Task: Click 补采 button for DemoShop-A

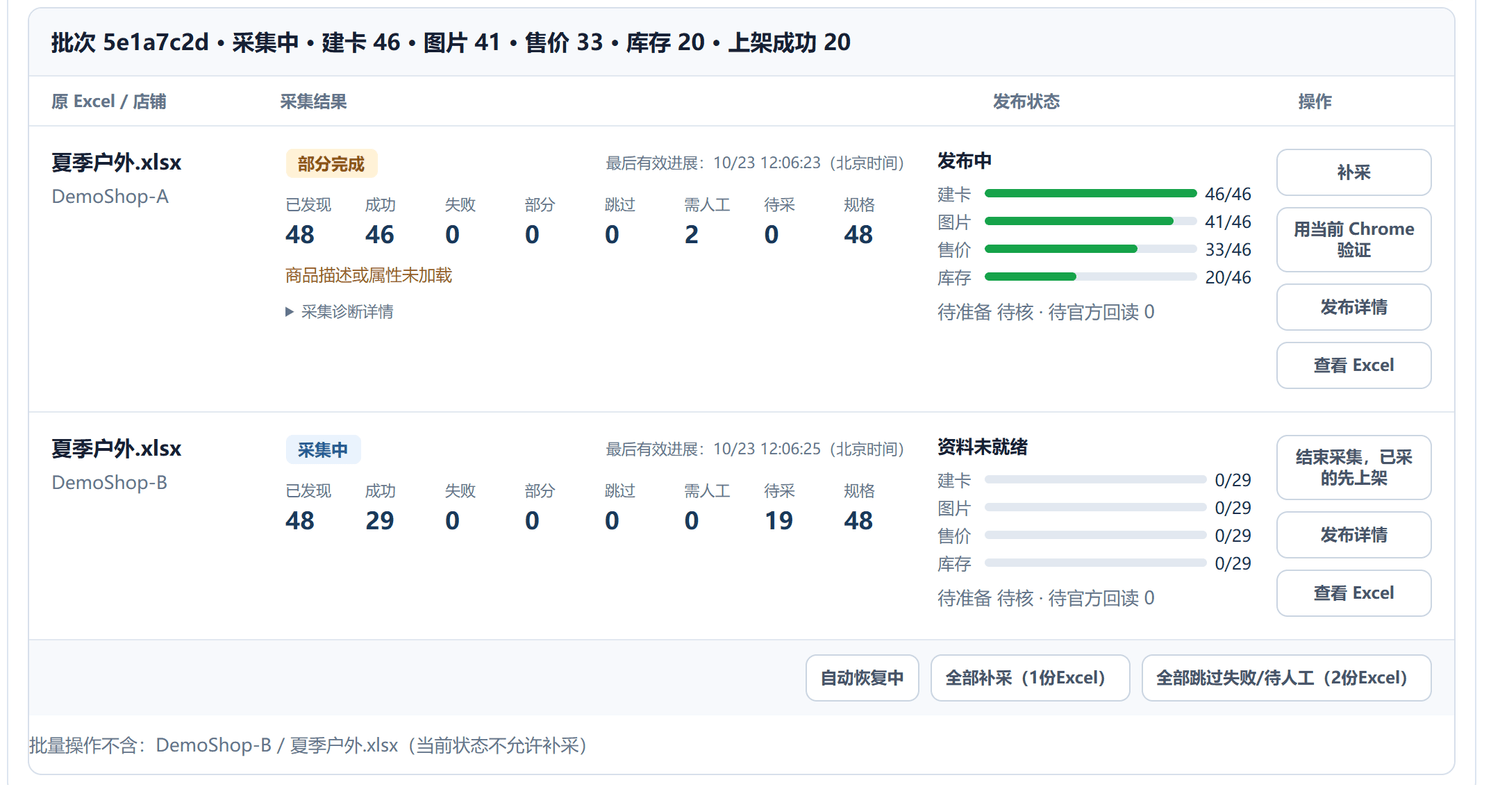Action: pyautogui.click(x=1354, y=173)
